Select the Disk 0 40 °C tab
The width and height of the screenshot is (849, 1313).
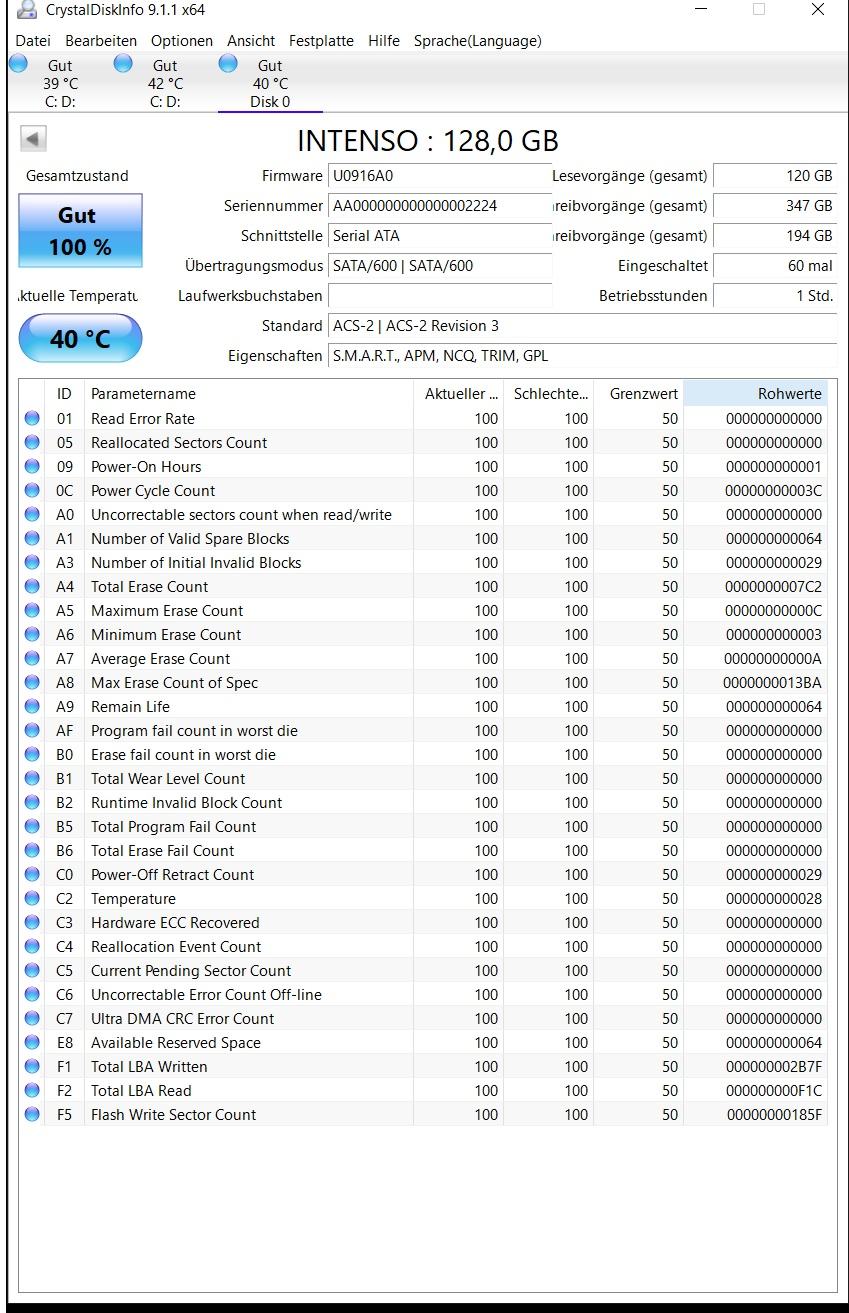[270, 83]
